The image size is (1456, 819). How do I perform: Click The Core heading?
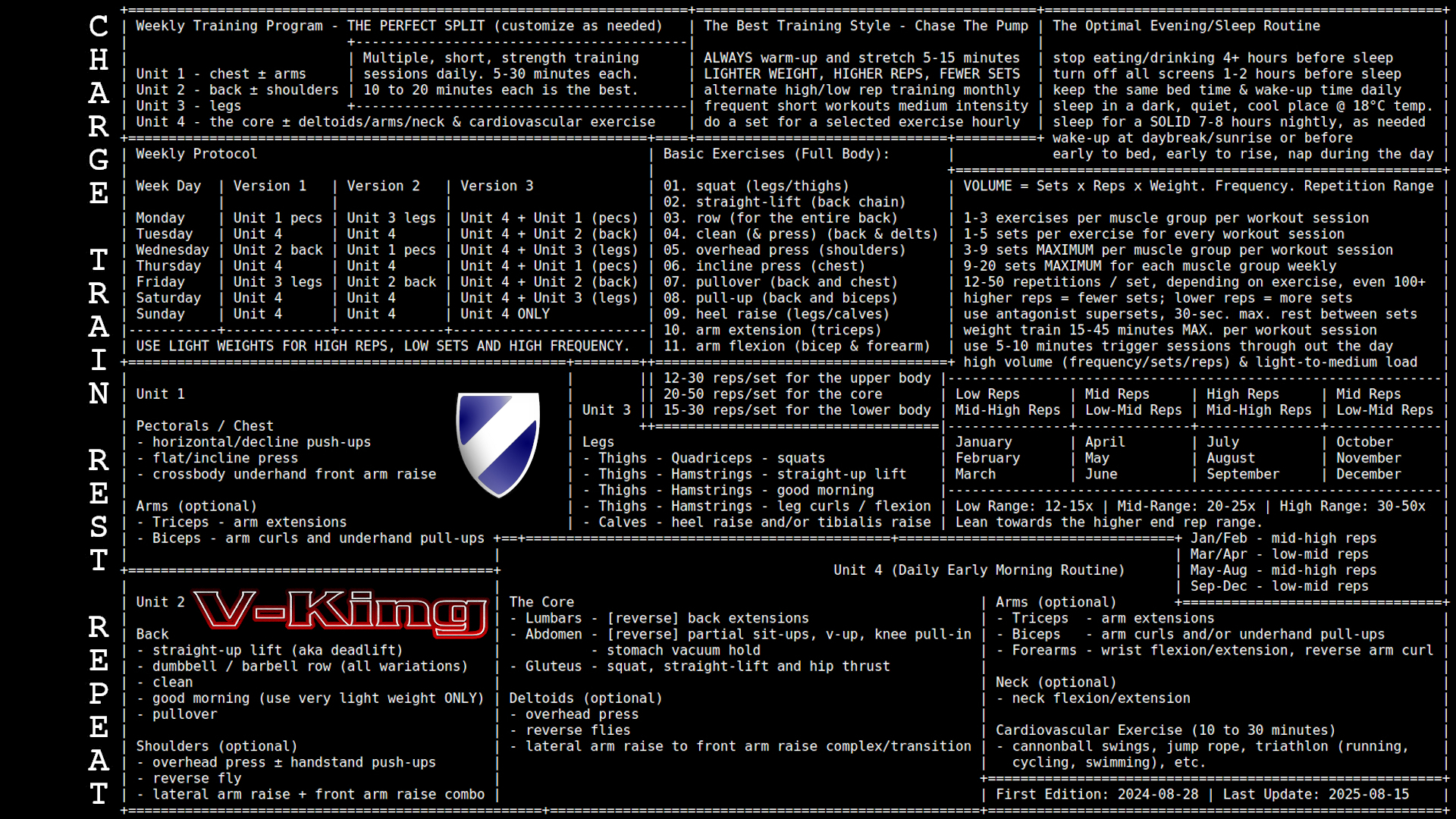(541, 602)
